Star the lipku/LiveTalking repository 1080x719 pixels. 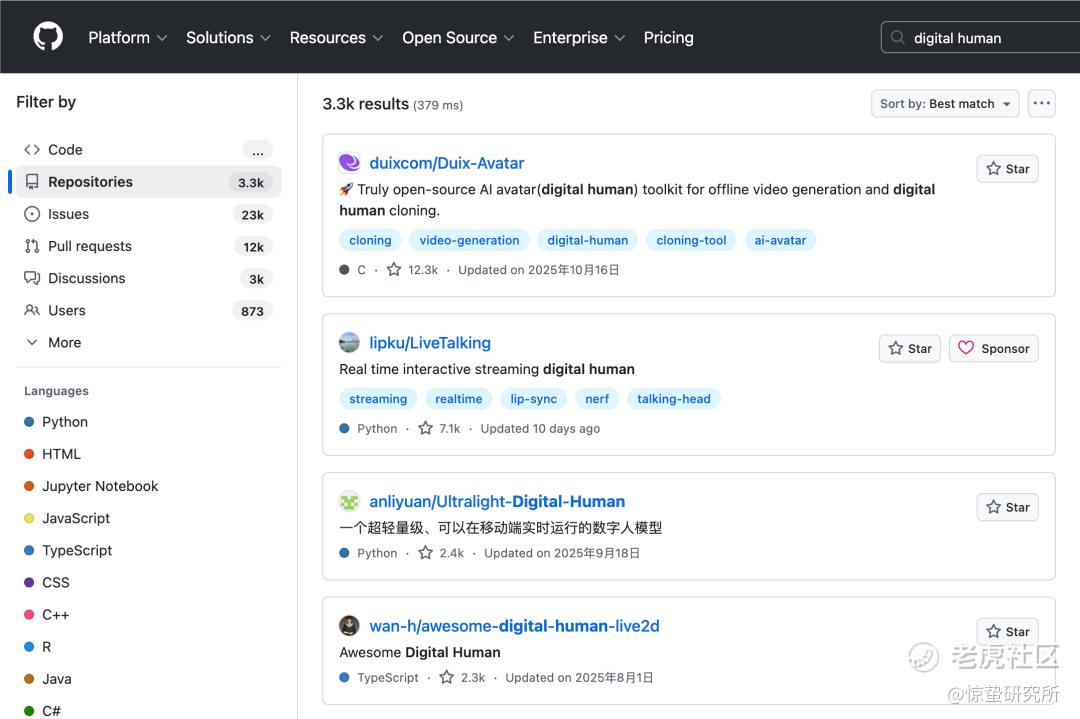point(909,348)
